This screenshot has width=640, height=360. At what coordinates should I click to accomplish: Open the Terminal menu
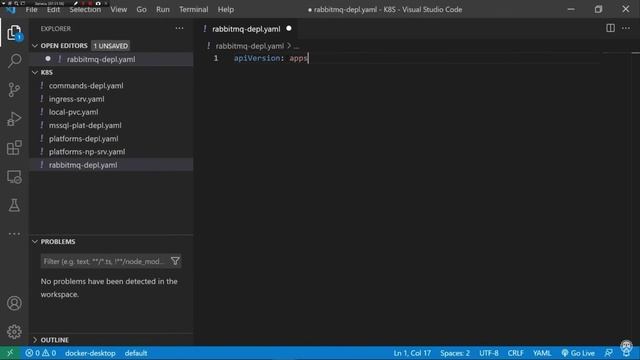click(193, 9)
